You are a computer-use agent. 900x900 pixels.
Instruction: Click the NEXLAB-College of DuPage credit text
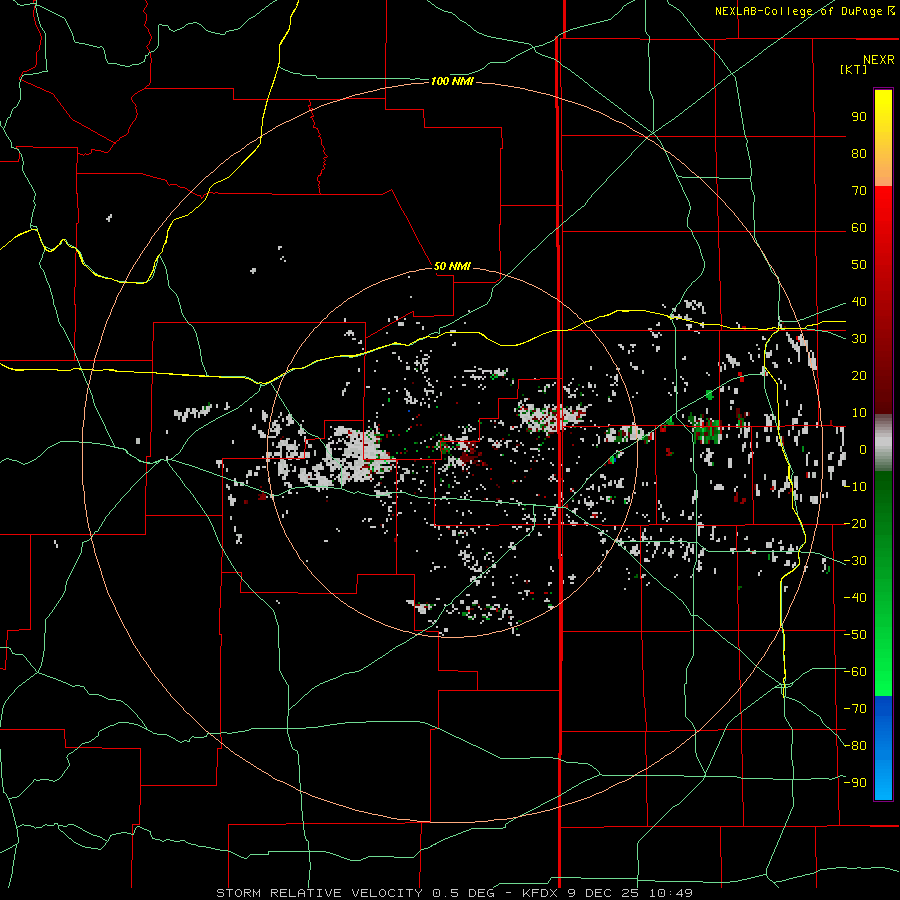tap(798, 11)
